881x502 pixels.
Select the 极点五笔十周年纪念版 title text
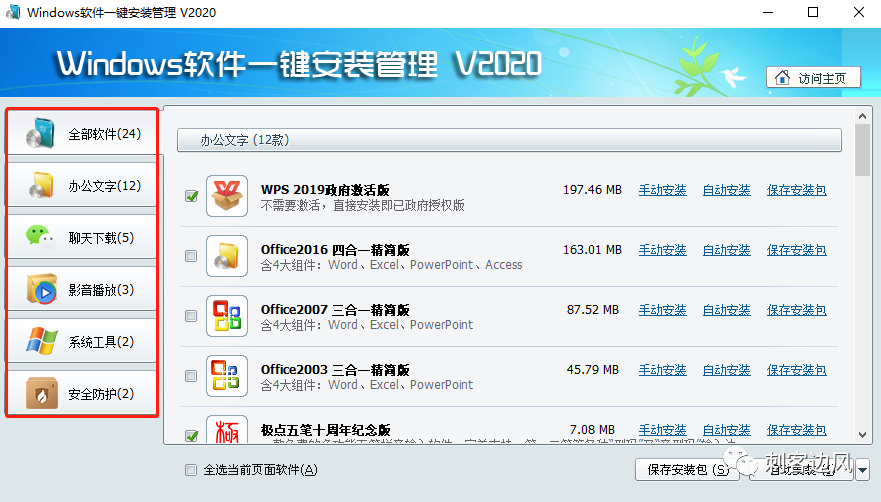click(x=325, y=430)
